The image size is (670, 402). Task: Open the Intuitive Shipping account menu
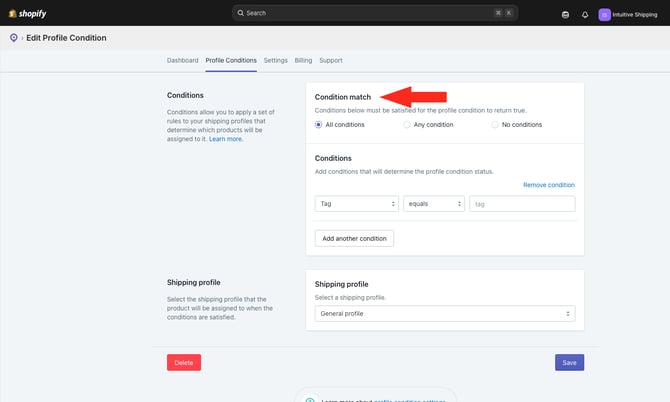(x=628, y=15)
